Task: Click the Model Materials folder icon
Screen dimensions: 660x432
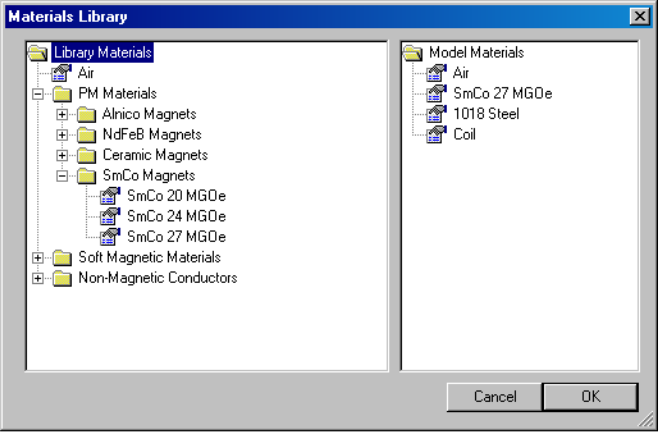Action: [x=413, y=53]
